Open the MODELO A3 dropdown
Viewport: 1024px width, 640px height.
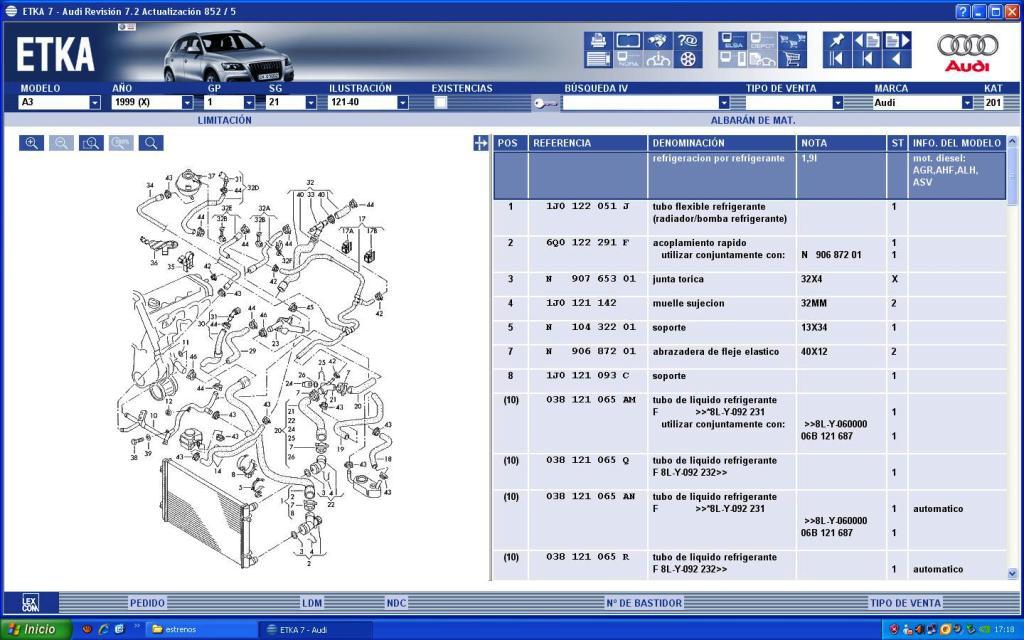pos(95,103)
